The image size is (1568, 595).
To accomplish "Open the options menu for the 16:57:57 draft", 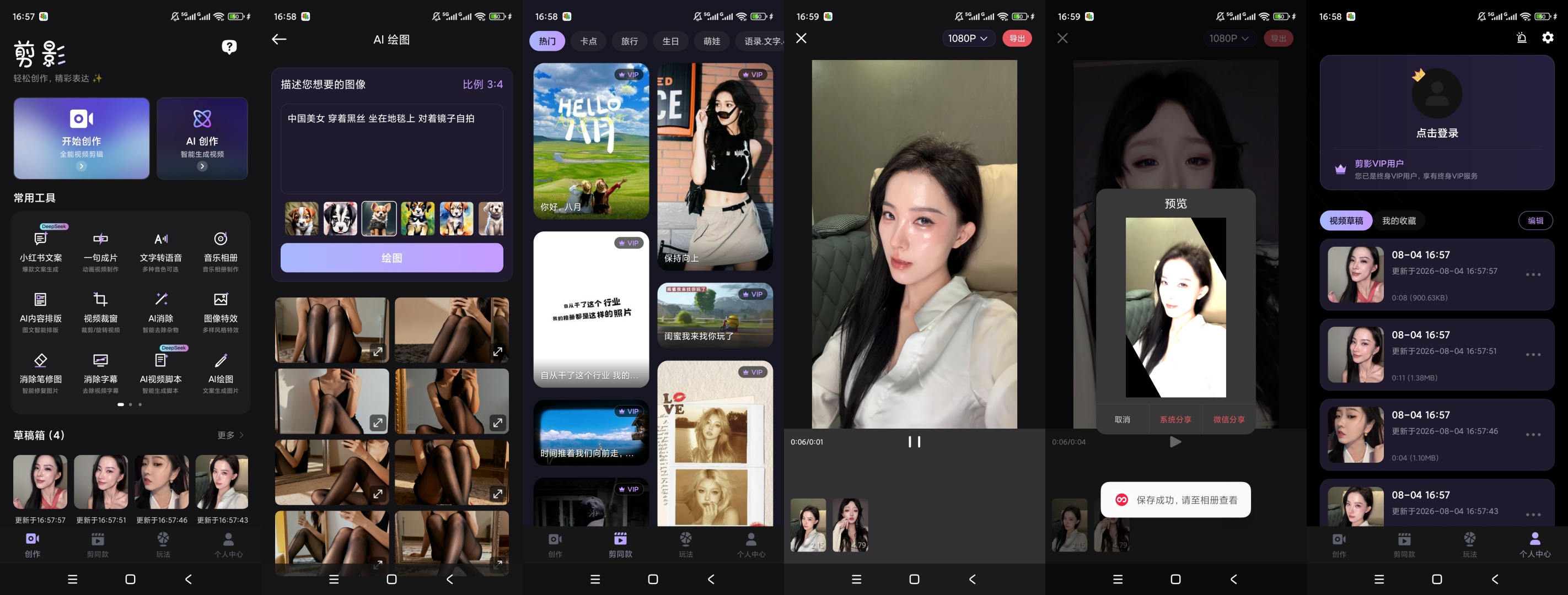I will point(1533,274).
